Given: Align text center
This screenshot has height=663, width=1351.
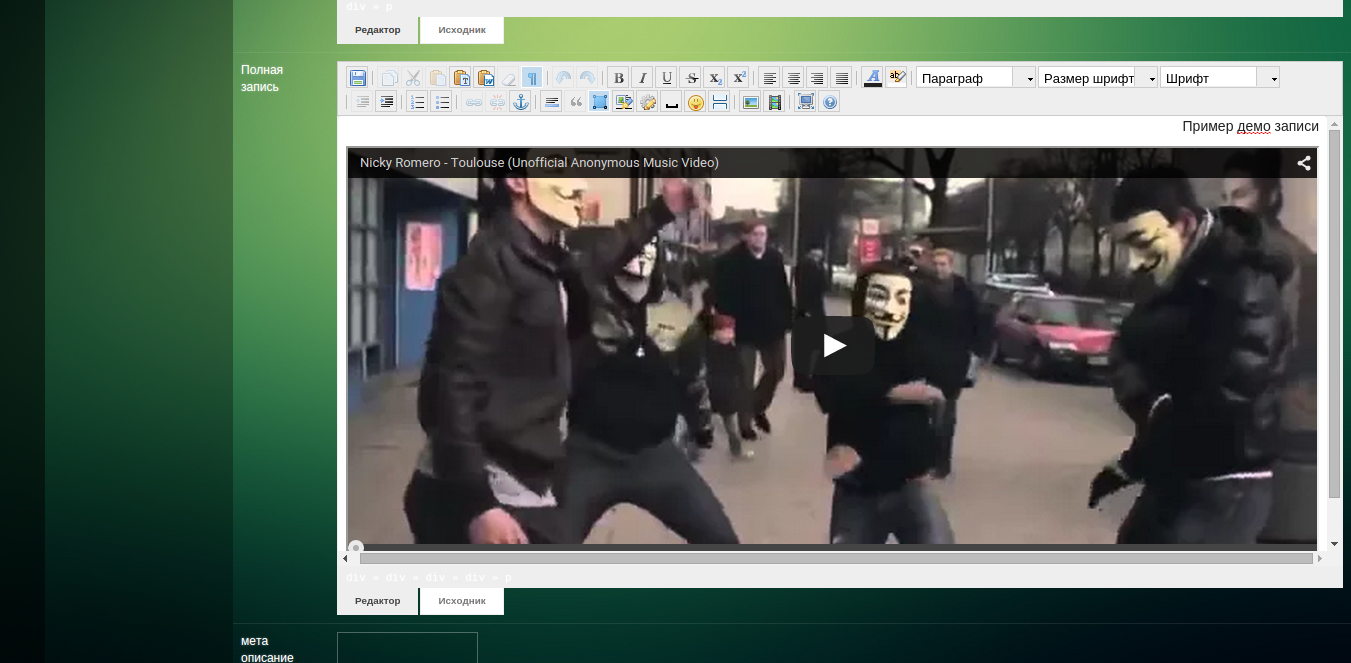Looking at the screenshot, I should 793,78.
